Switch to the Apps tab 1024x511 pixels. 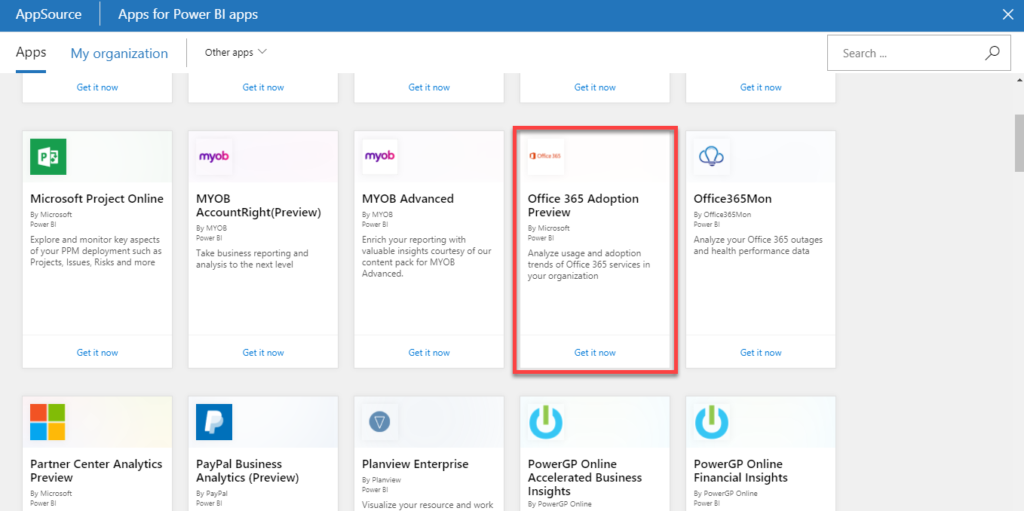point(31,53)
